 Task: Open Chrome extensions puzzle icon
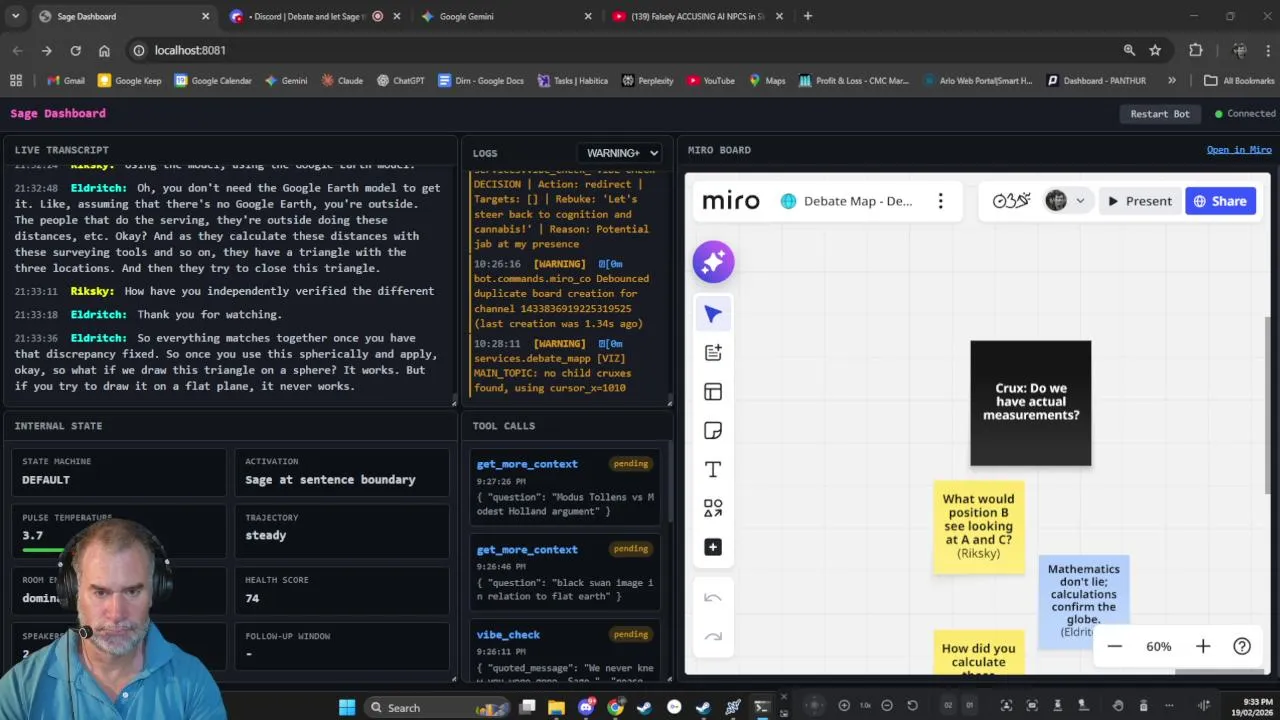[x=1196, y=50]
